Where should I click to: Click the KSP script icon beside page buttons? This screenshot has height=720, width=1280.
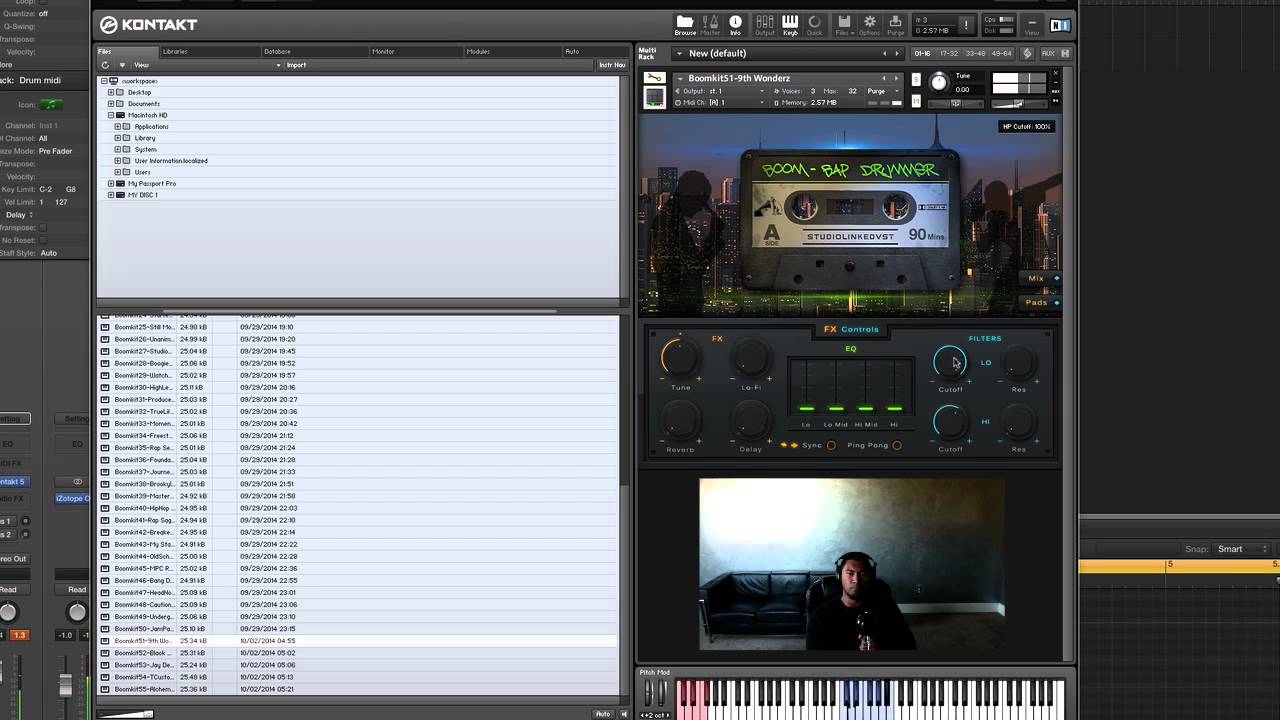pyautogui.click(x=1029, y=53)
